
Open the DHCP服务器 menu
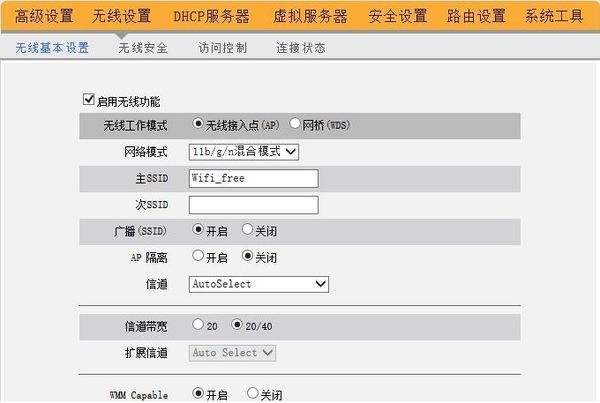211,16
